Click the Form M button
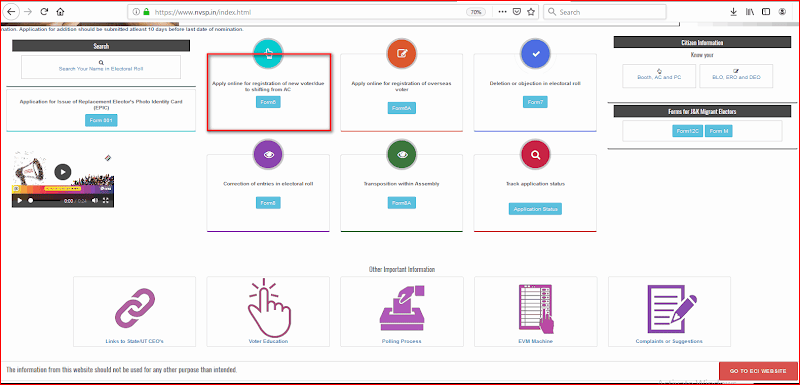Viewport: 800px width, 385px height. [x=718, y=131]
